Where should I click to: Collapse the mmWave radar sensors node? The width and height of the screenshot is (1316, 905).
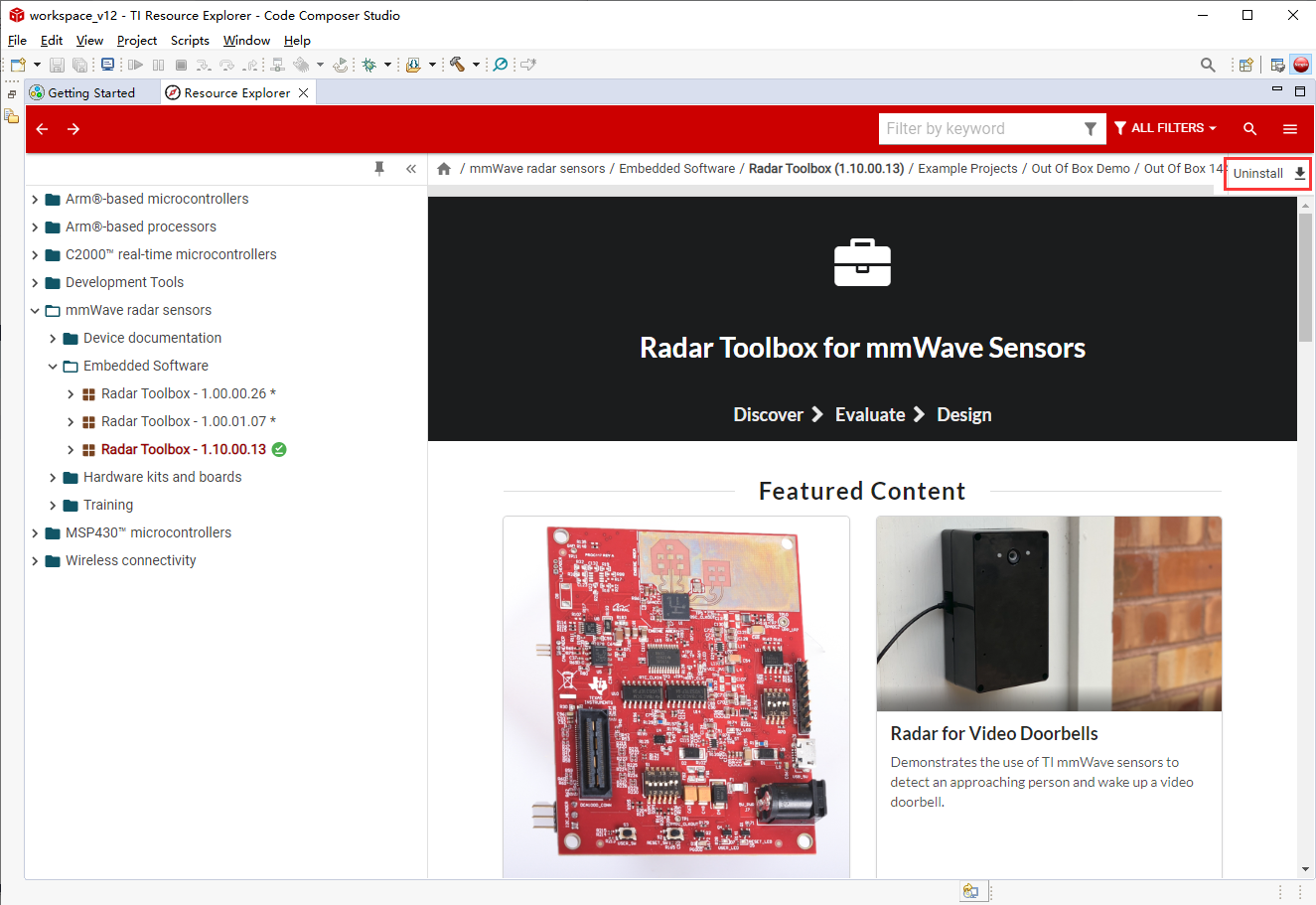pyautogui.click(x=35, y=311)
